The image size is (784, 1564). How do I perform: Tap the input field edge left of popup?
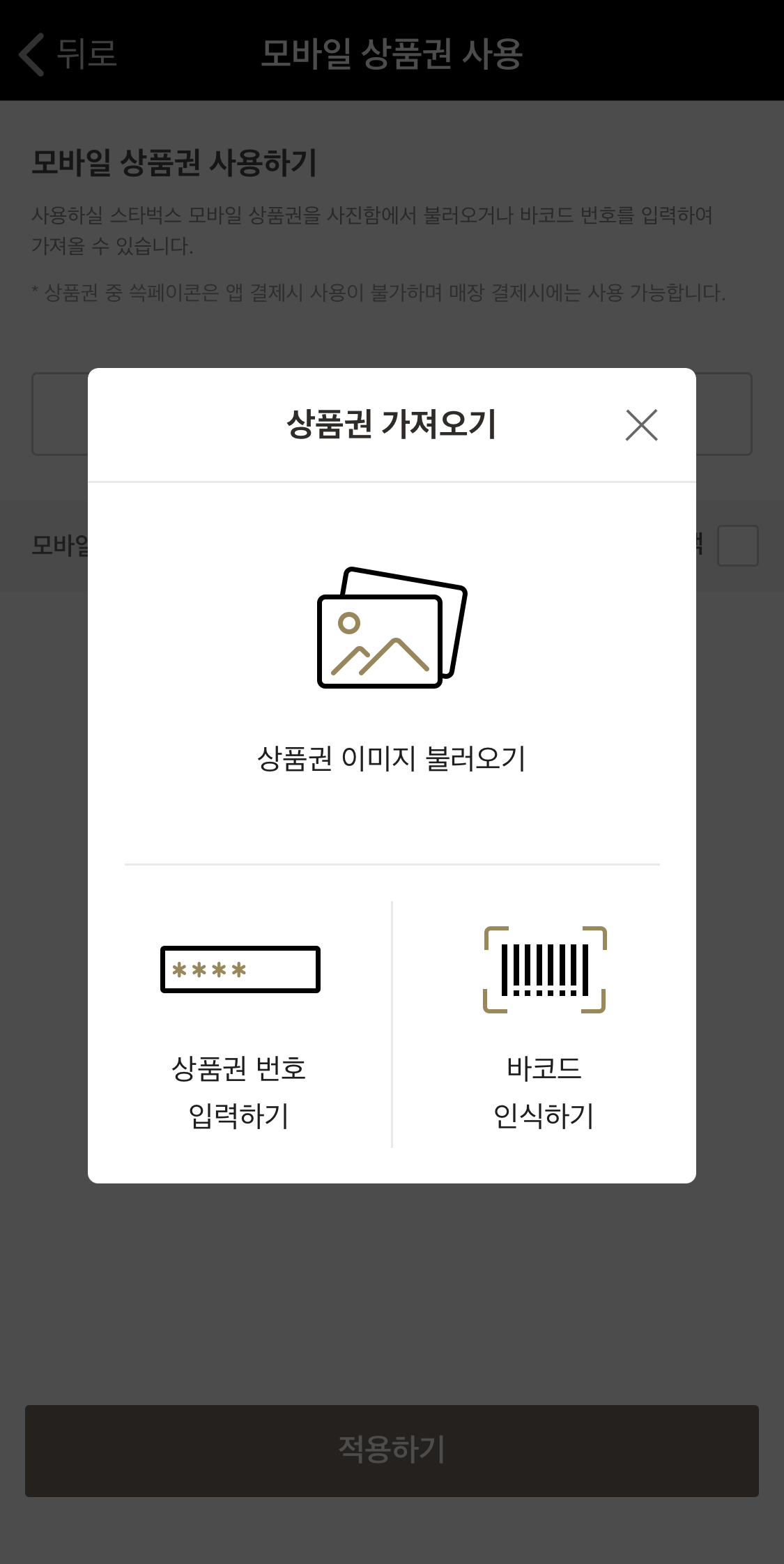click(x=60, y=414)
